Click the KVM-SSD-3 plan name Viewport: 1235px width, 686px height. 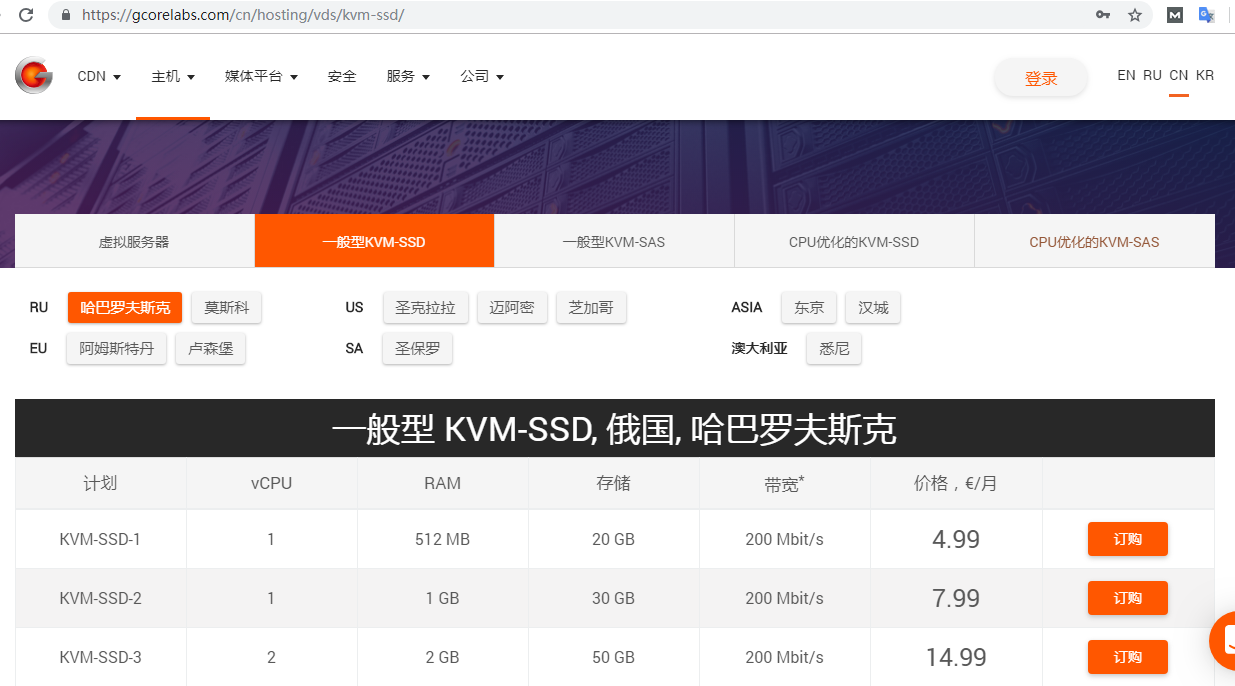coord(100,657)
